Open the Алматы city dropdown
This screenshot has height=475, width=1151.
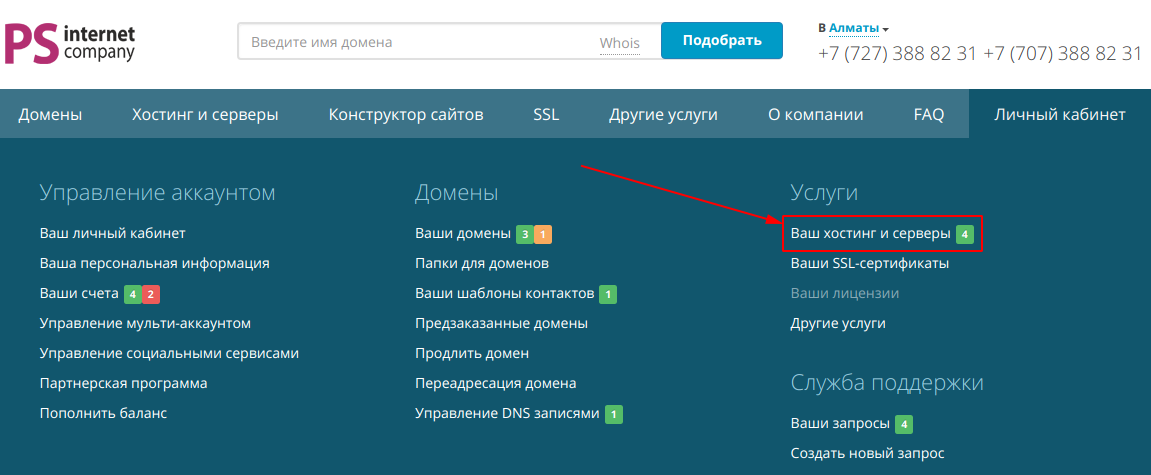[x=857, y=28]
